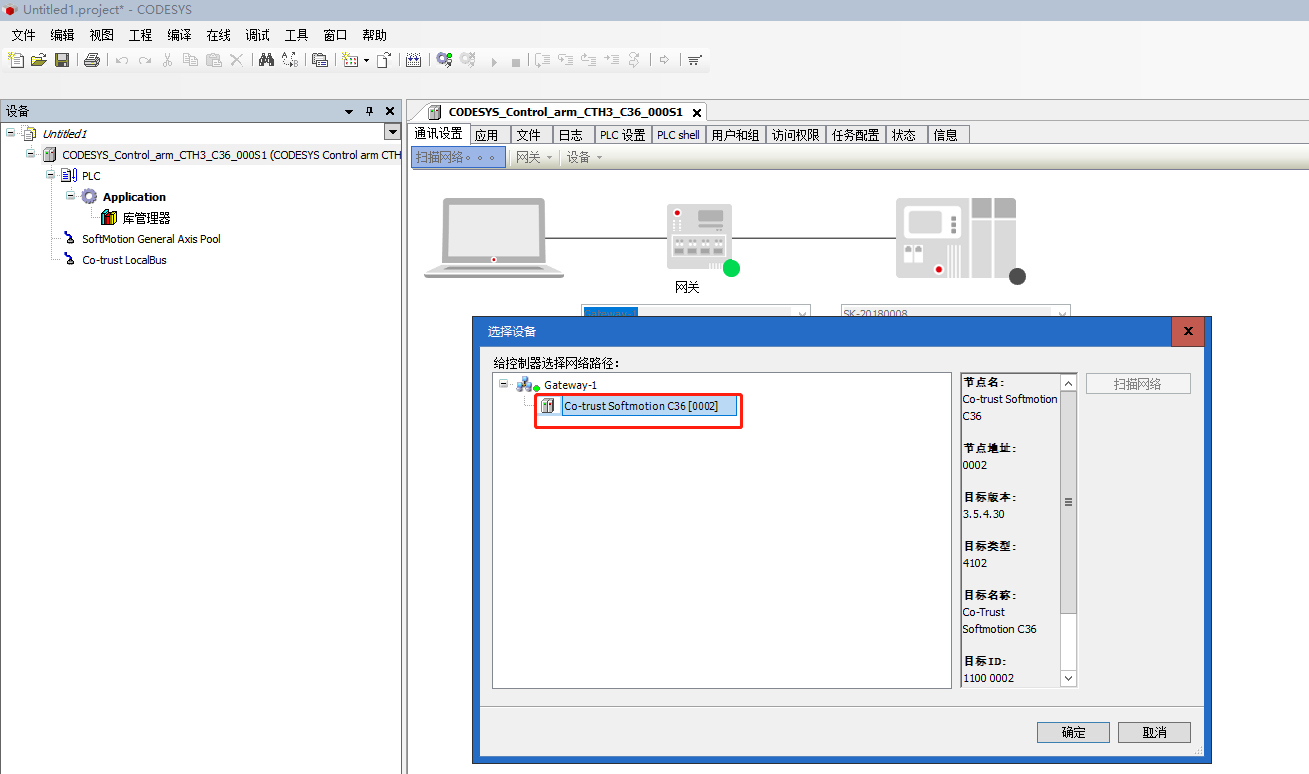Collapse the Gateway-1 node in the dialog

(503, 384)
